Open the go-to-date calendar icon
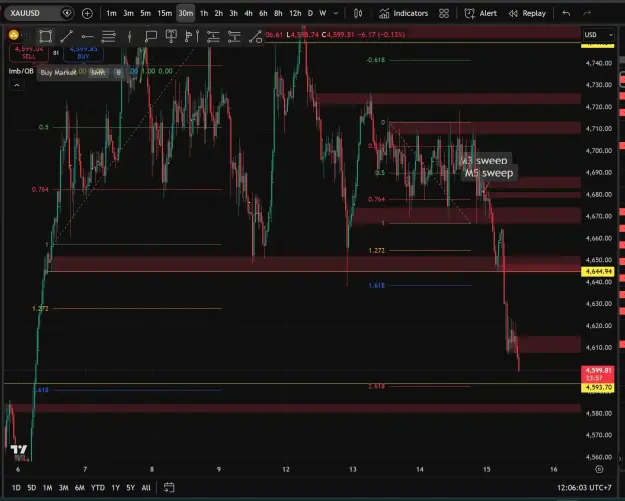This screenshot has height=501, width=625. 169,487
